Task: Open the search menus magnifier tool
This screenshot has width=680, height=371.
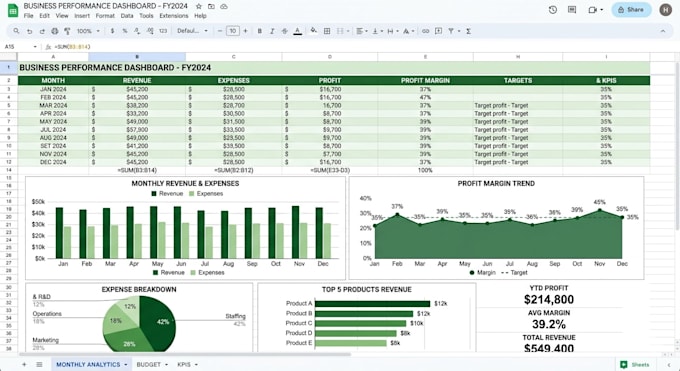Action: [x=16, y=31]
